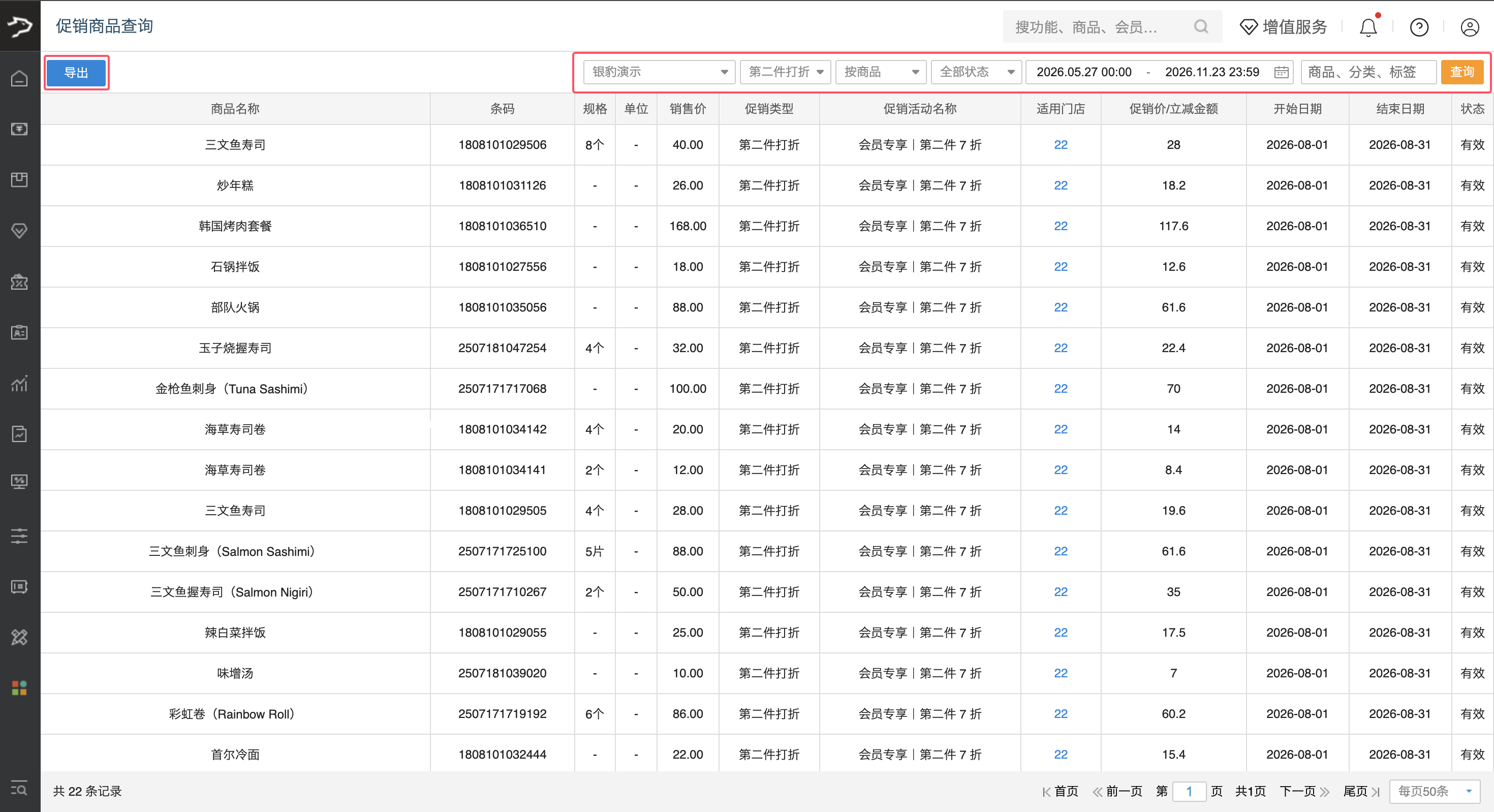Viewport: 1494px width, 812px height.
Task: Open the user account avatar icon
Action: coord(1470,27)
